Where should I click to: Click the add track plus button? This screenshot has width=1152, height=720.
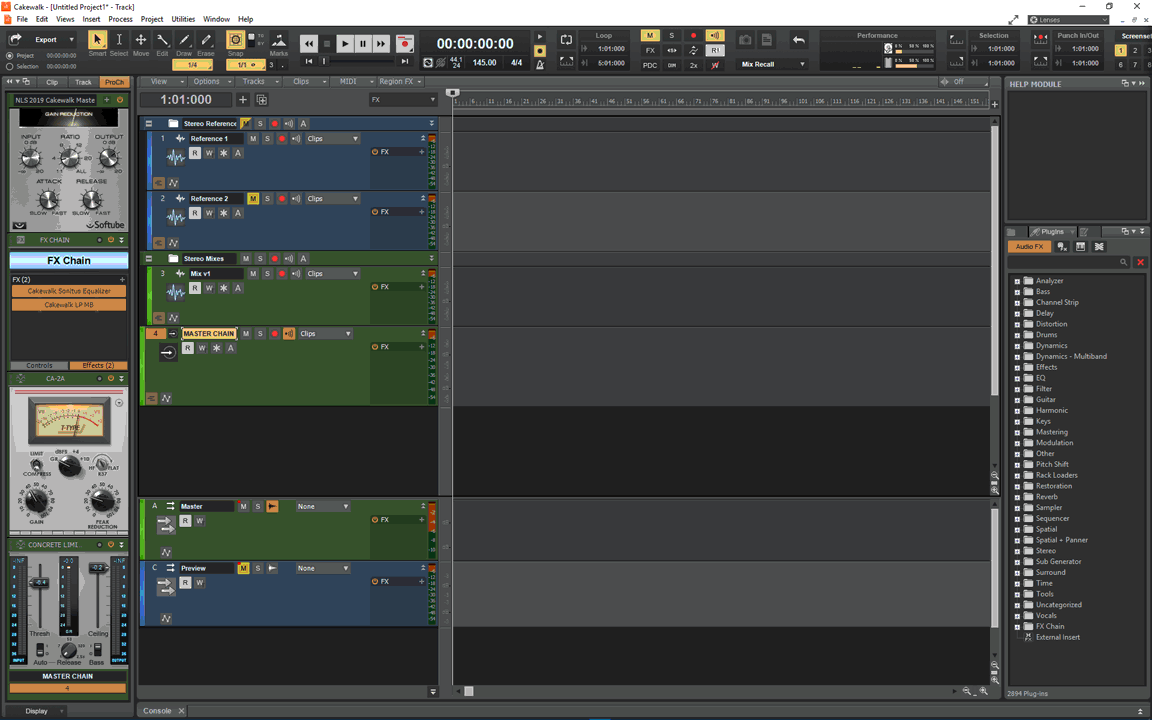pos(242,100)
